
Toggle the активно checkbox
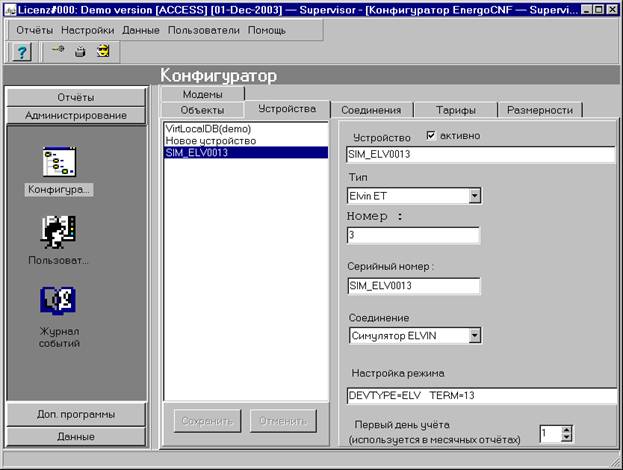[431, 136]
